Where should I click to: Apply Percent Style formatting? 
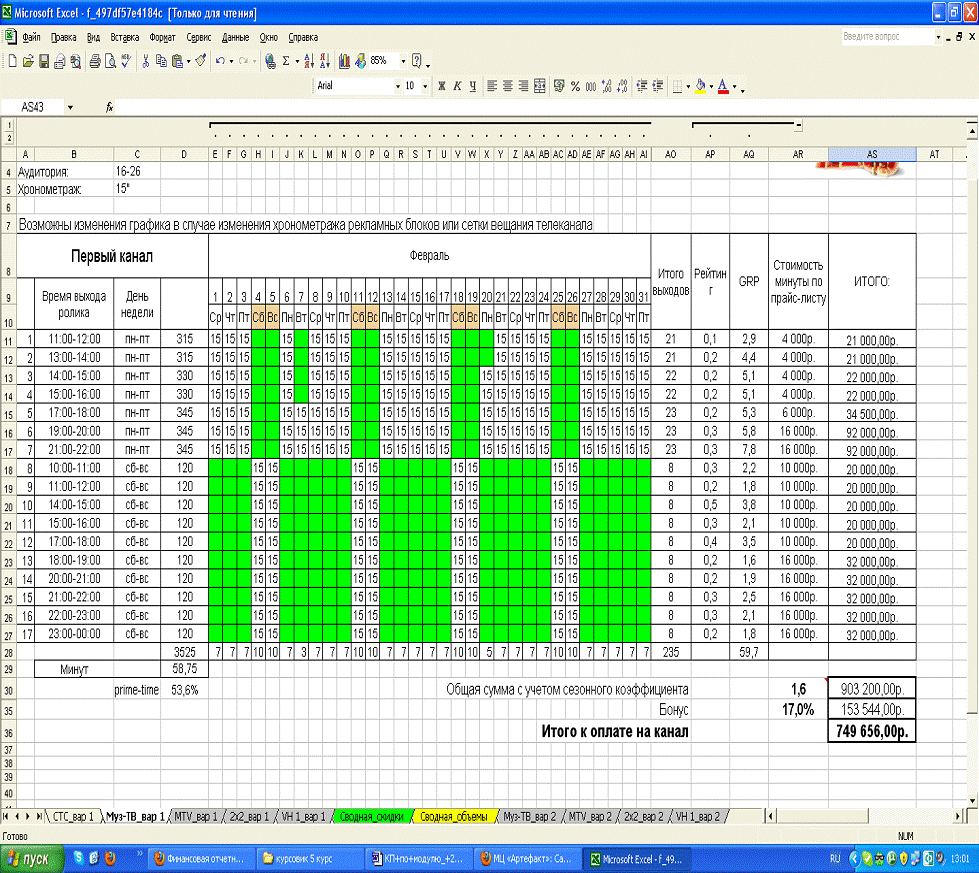tap(575, 87)
